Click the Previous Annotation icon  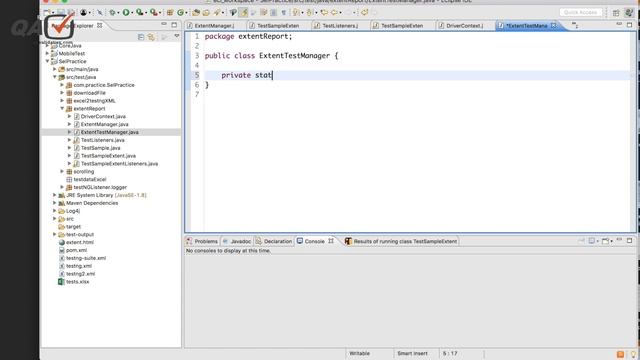click(x=309, y=12)
